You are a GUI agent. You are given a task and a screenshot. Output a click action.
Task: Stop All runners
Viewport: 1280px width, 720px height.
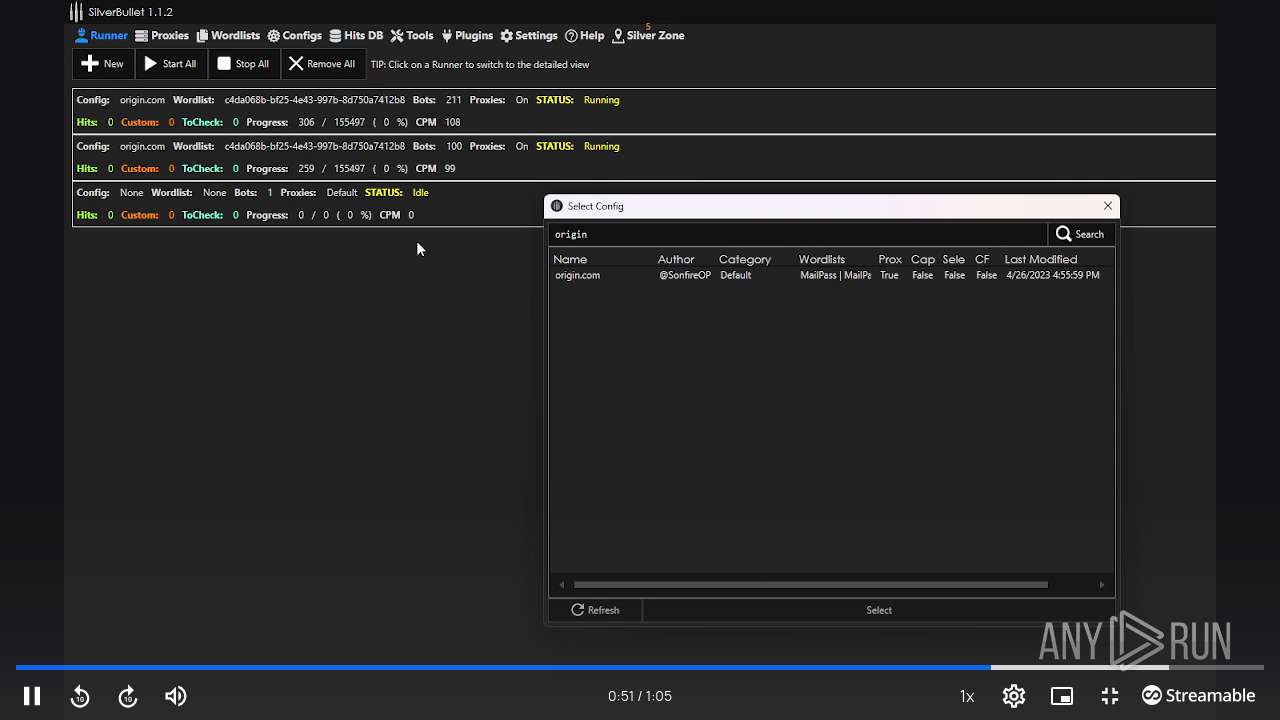click(x=243, y=64)
